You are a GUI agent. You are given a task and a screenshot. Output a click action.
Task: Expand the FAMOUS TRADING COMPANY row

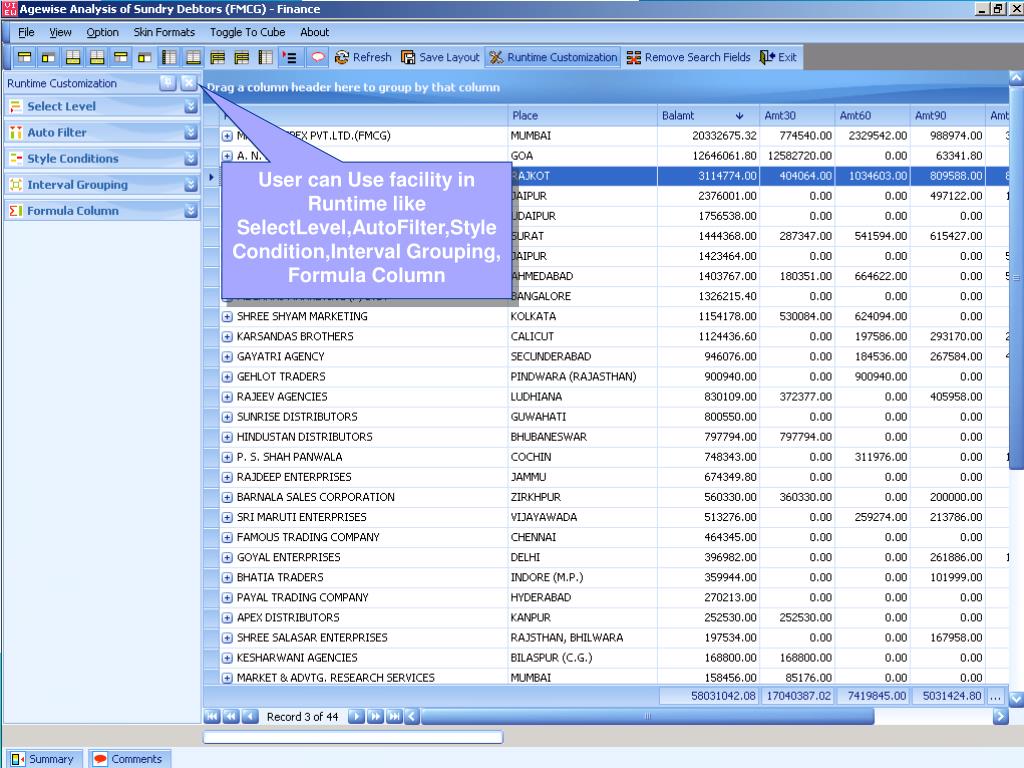pyautogui.click(x=227, y=537)
